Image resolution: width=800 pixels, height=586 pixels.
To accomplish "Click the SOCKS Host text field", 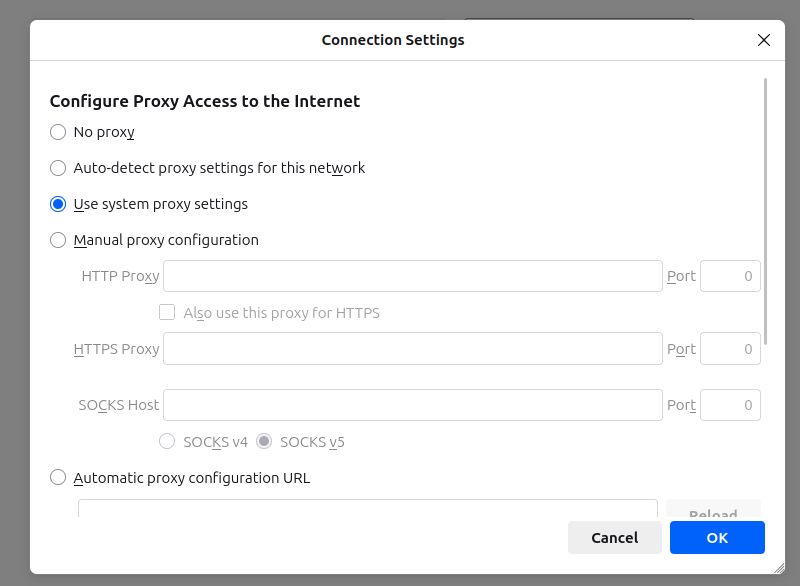I will click(x=412, y=405).
